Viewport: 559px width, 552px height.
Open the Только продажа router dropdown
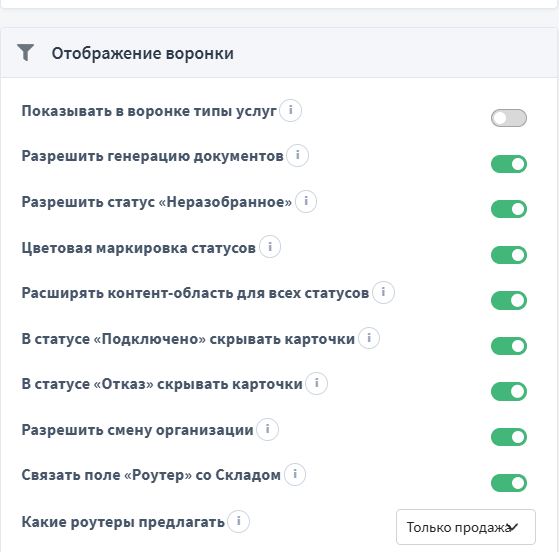[466, 527]
